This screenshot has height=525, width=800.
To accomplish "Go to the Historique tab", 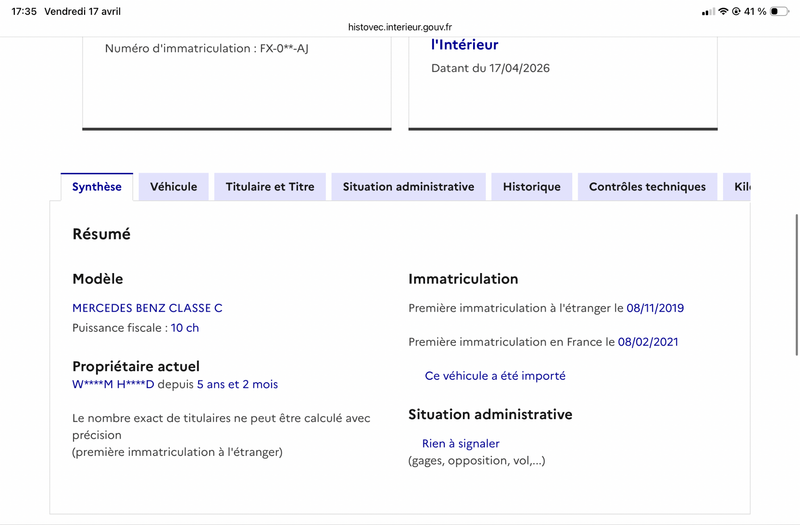I will (532, 187).
